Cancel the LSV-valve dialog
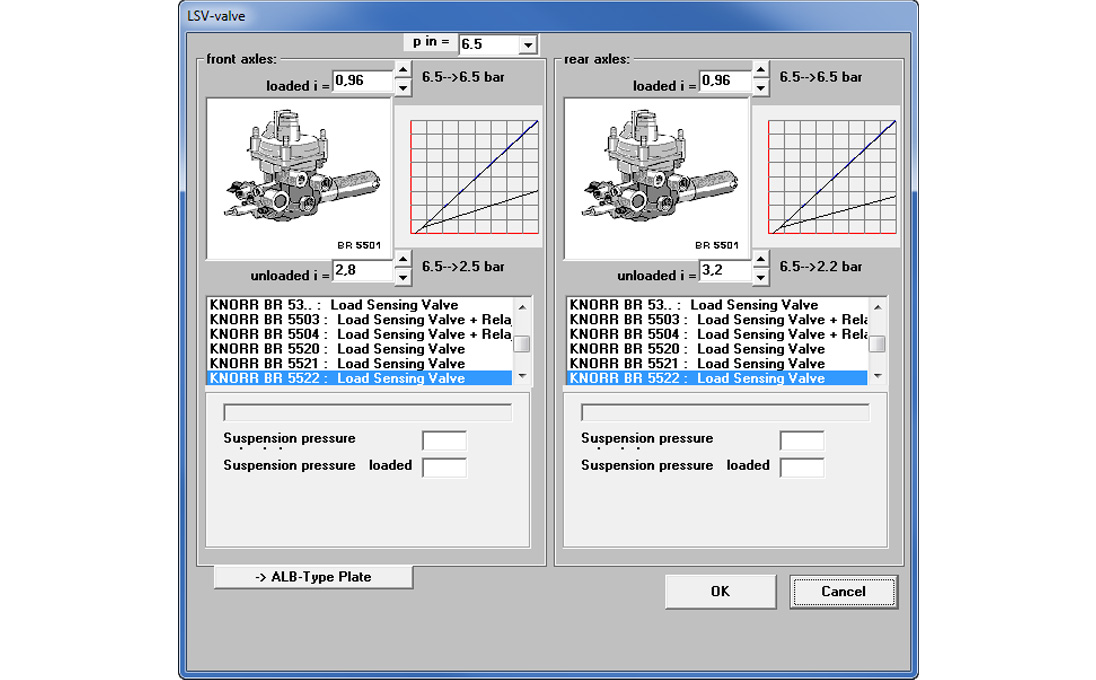1096x680 pixels. point(844,591)
